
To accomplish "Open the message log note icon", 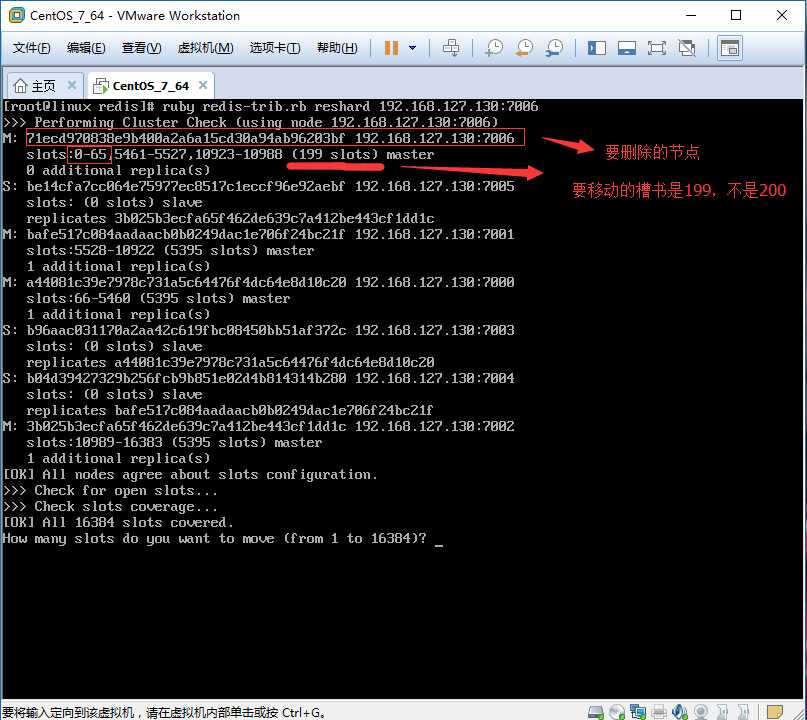I will pyautogui.click(x=775, y=712).
